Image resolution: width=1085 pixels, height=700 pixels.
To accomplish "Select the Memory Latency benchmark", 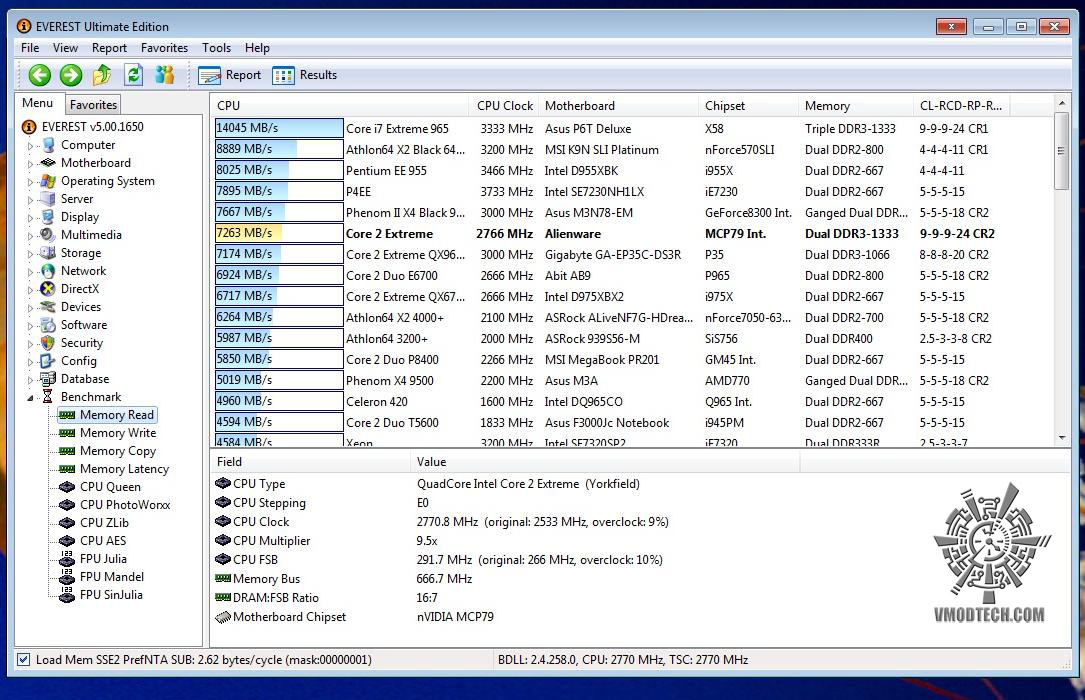I will [x=124, y=468].
